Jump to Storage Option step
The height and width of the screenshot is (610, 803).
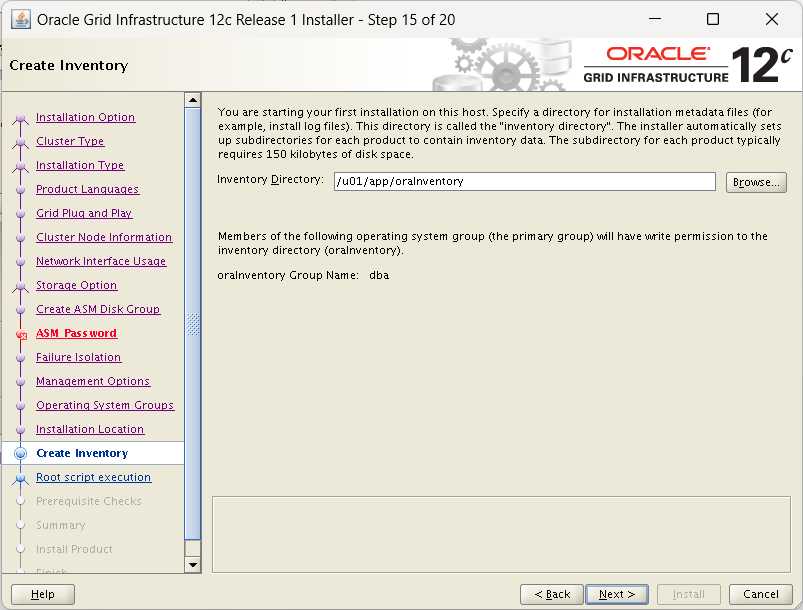(x=76, y=285)
